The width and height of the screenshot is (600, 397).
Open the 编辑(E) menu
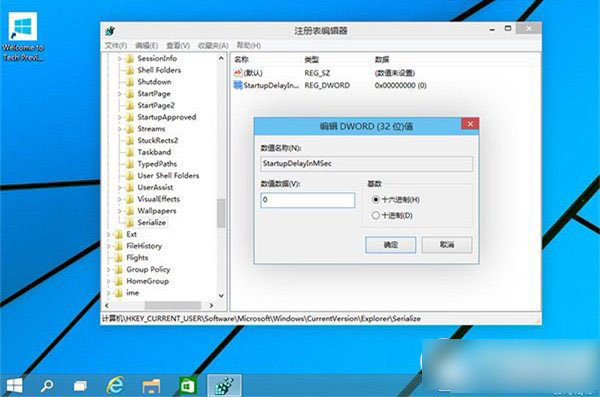(147, 45)
